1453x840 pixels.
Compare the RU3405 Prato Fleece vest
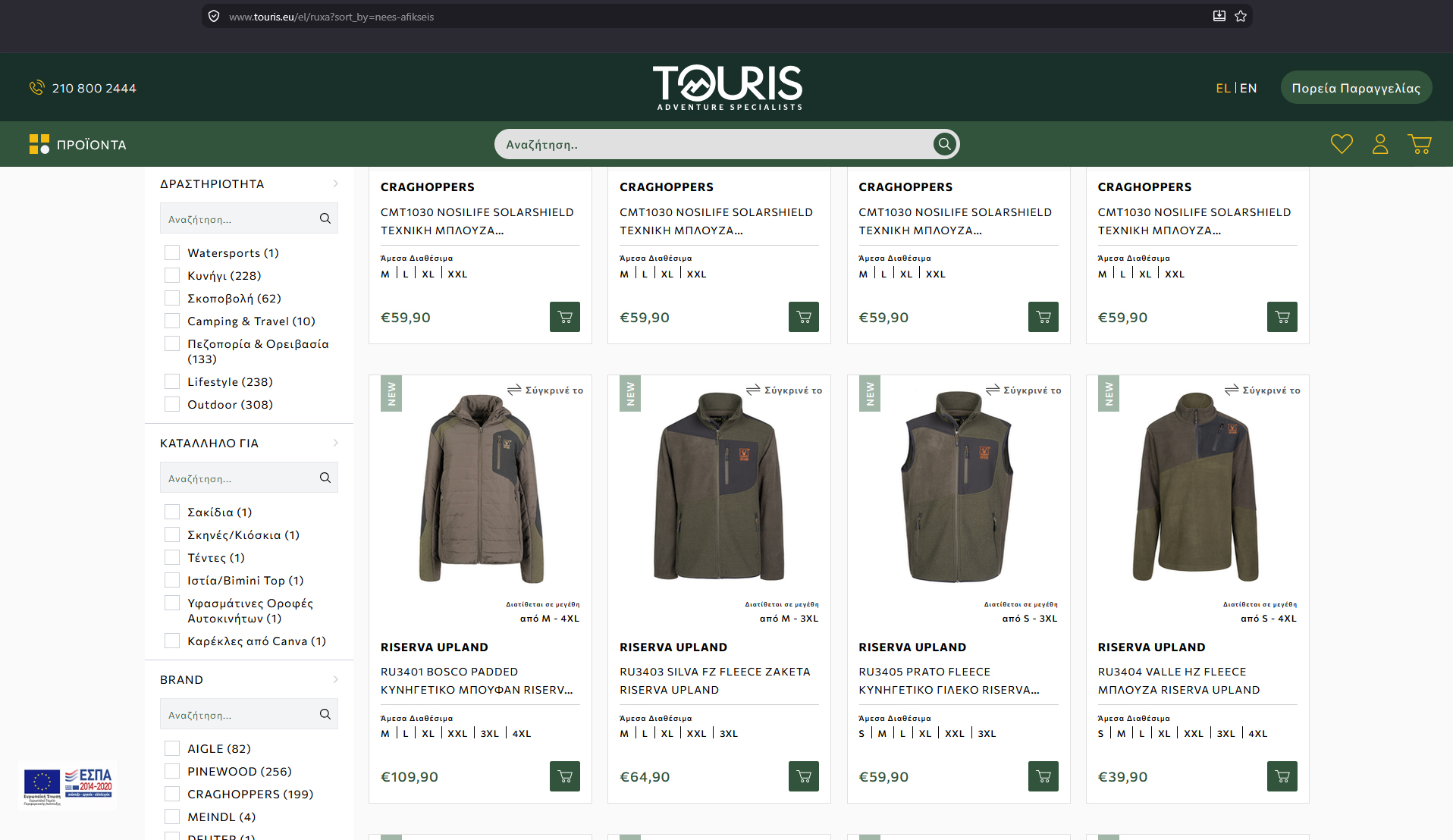(x=1023, y=390)
